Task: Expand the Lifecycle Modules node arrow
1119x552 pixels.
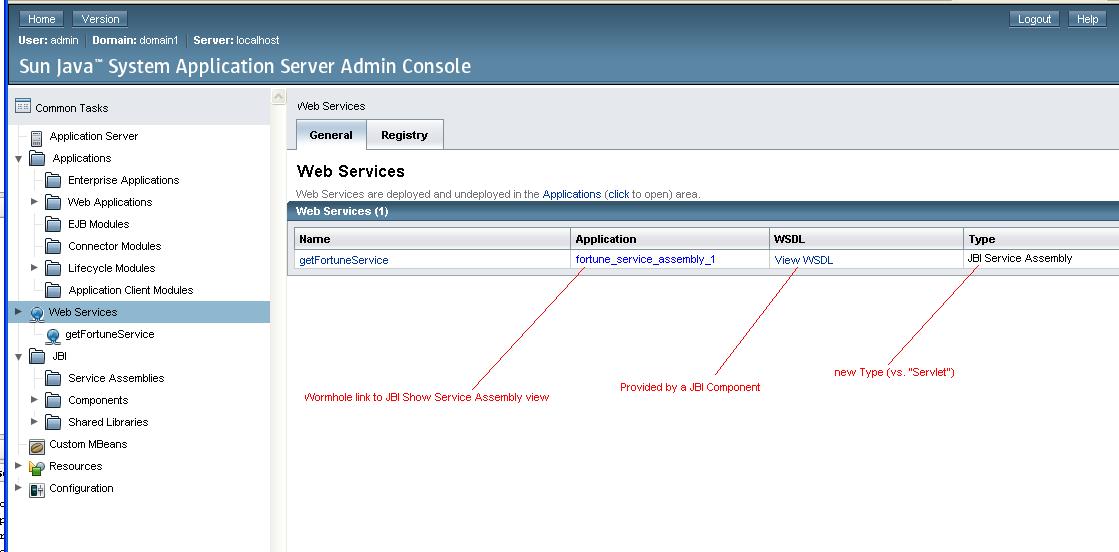Action: pos(35,268)
